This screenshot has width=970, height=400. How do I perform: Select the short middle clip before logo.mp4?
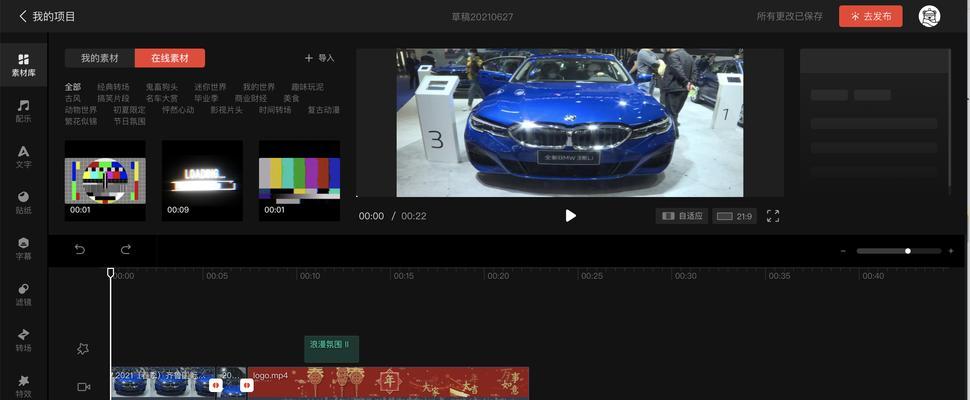tap(231, 383)
